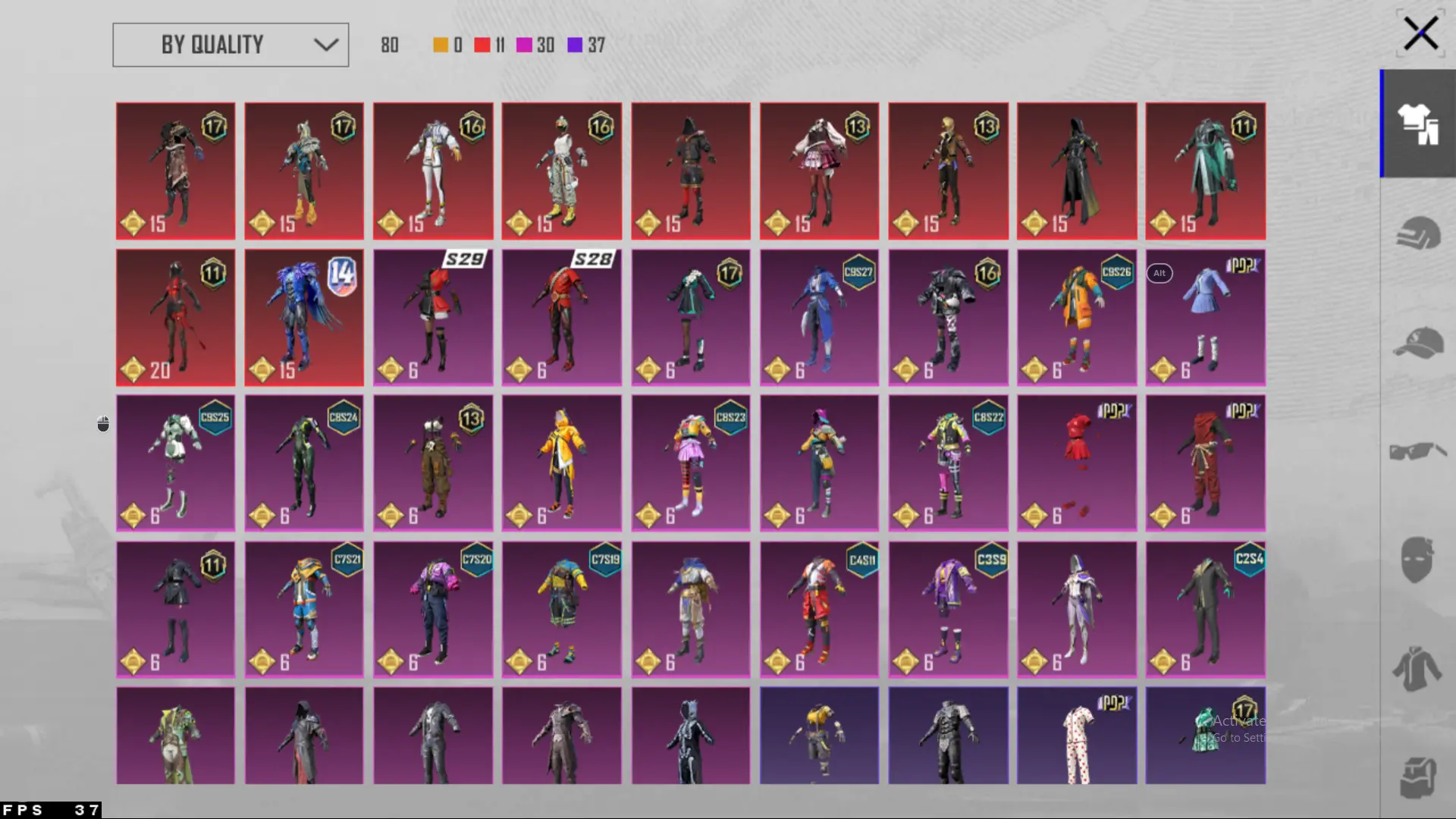Image resolution: width=1456 pixels, height=819 pixels.
Task: Choose the blue outfit with 14 badge
Action: point(303,318)
